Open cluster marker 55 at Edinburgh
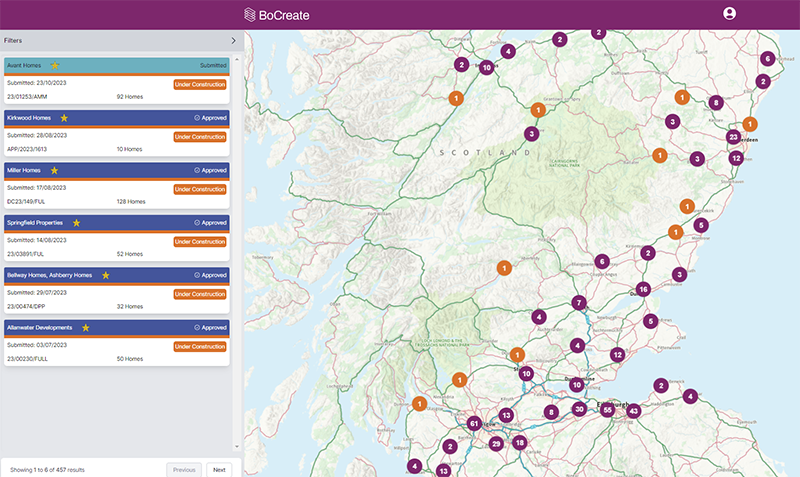 607,410
